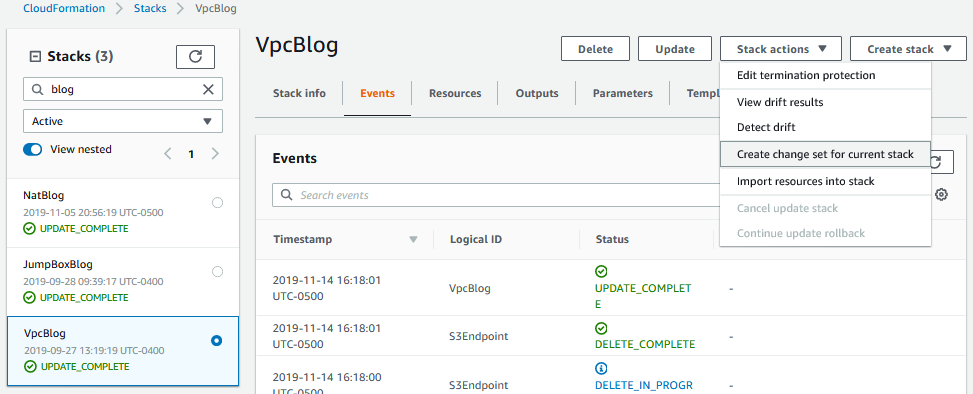Open the Create stack dropdown
973x394 pixels.
pos(908,49)
